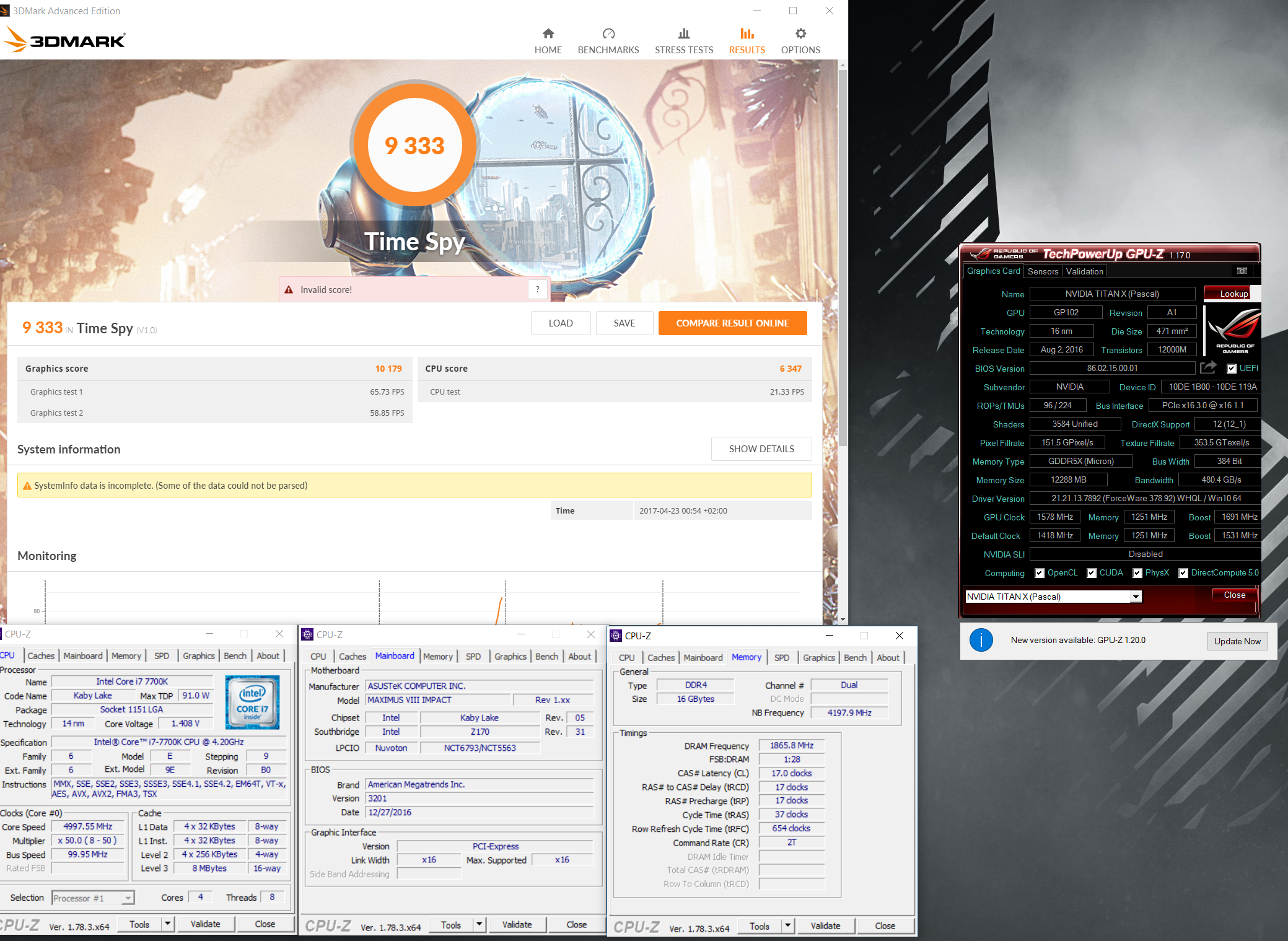This screenshot has width=1288, height=941.
Task: Click Validate in CPU-Z Mainboard window
Action: tap(517, 924)
